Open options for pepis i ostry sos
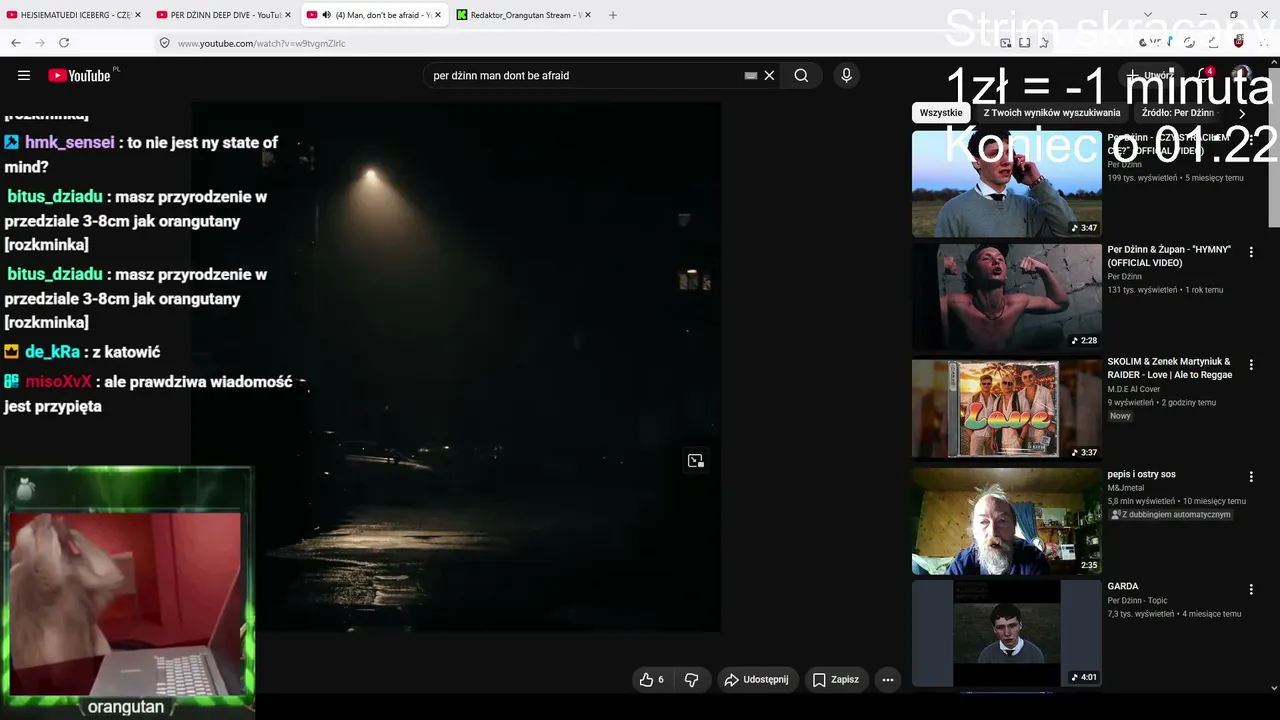This screenshot has height=720, width=1280. point(1250,477)
